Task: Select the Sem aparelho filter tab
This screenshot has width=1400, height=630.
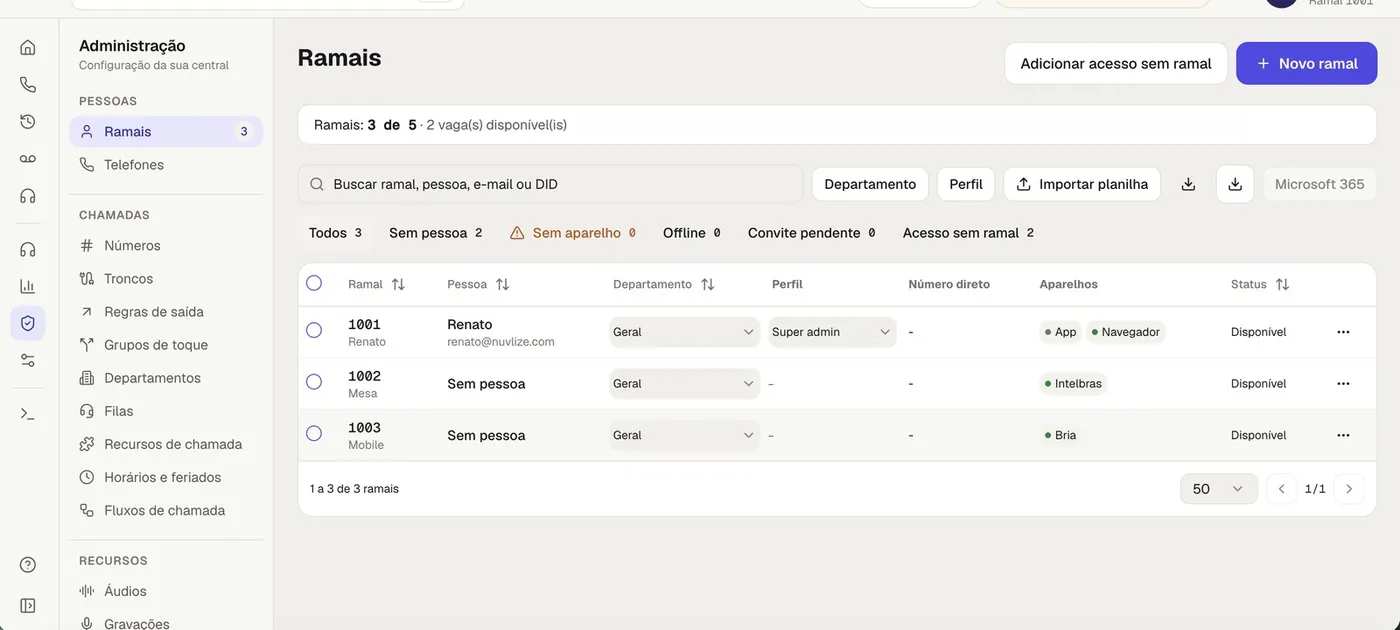Action: coord(573,233)
